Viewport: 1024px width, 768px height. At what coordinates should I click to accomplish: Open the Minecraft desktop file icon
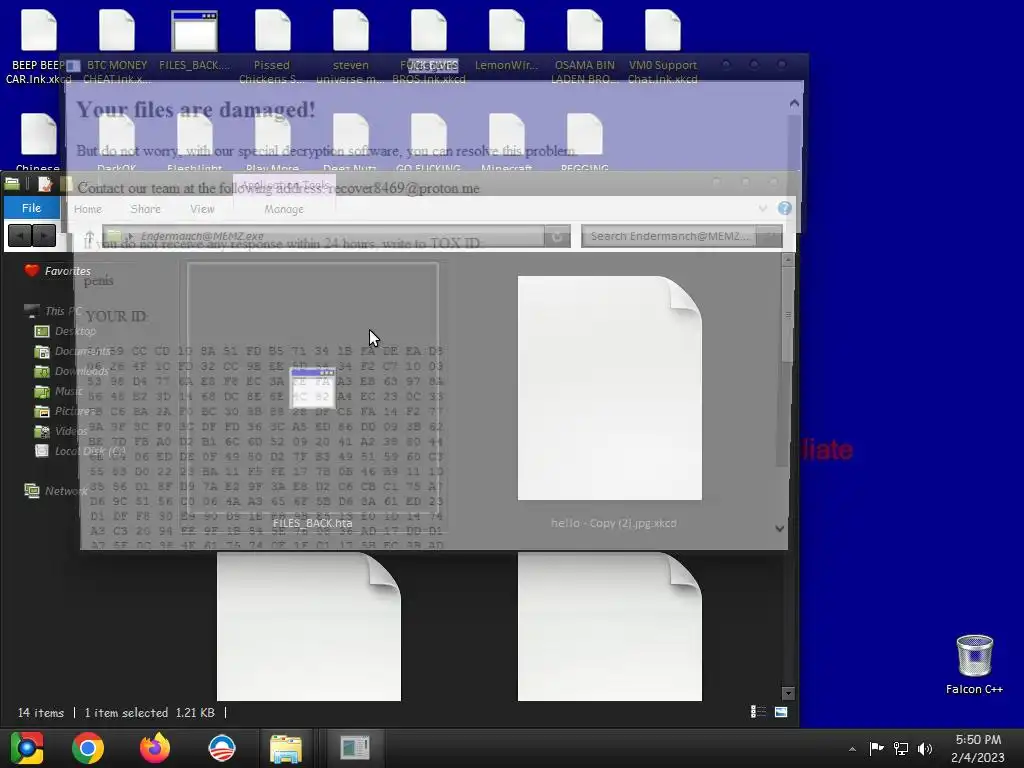(507, 142)
